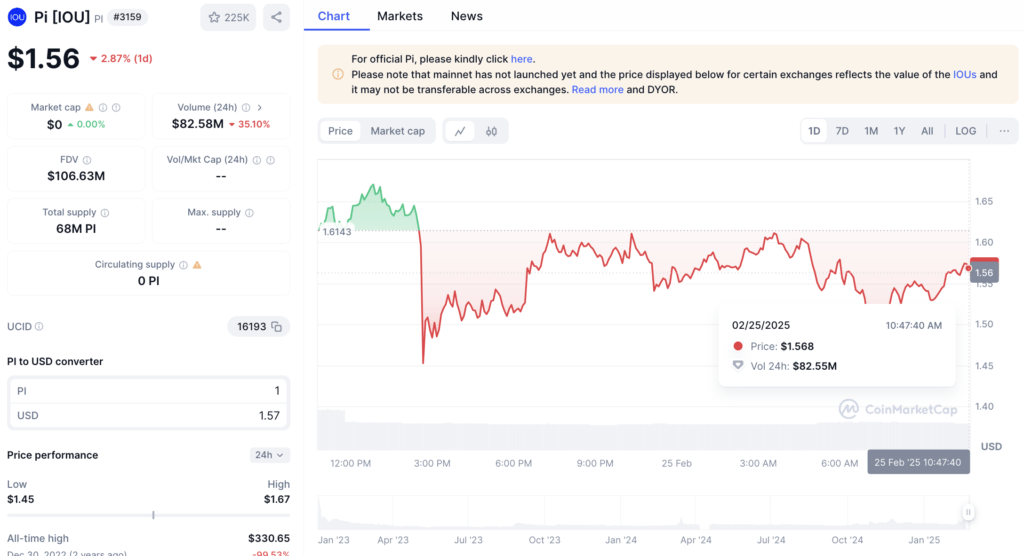This screenshot has height=556, width=1024.
Task: Click the Pi IOU coin logo
Action: click(17, 17)
